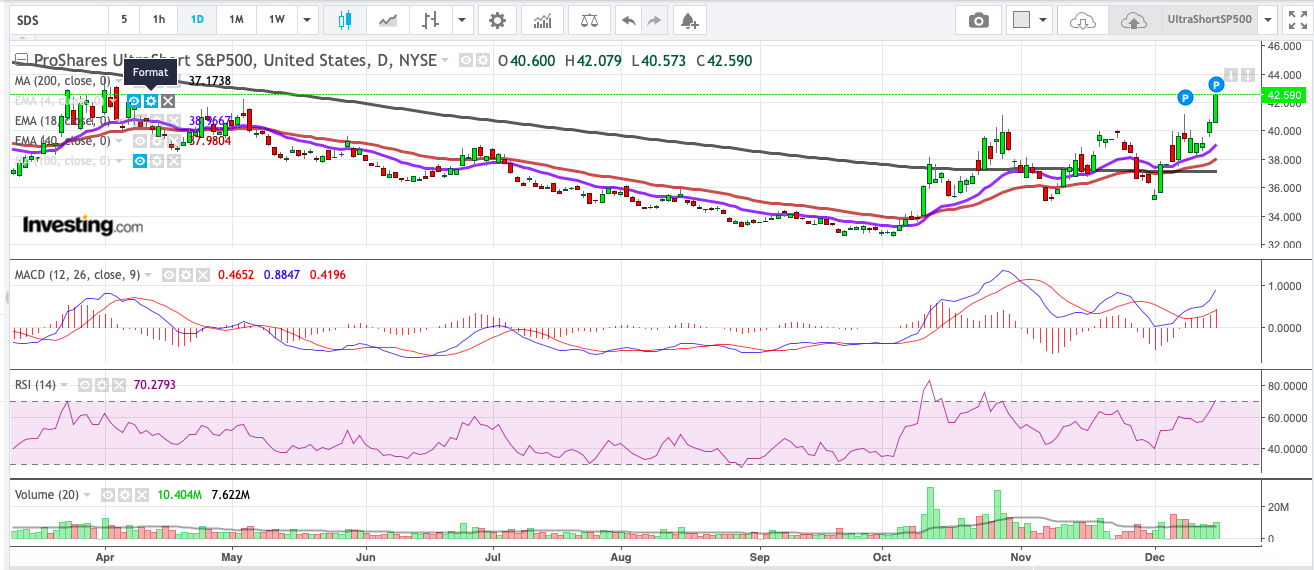Switch to the line chart style
This screenshot has width=1314, height=570.
click(x=387, y=20)
